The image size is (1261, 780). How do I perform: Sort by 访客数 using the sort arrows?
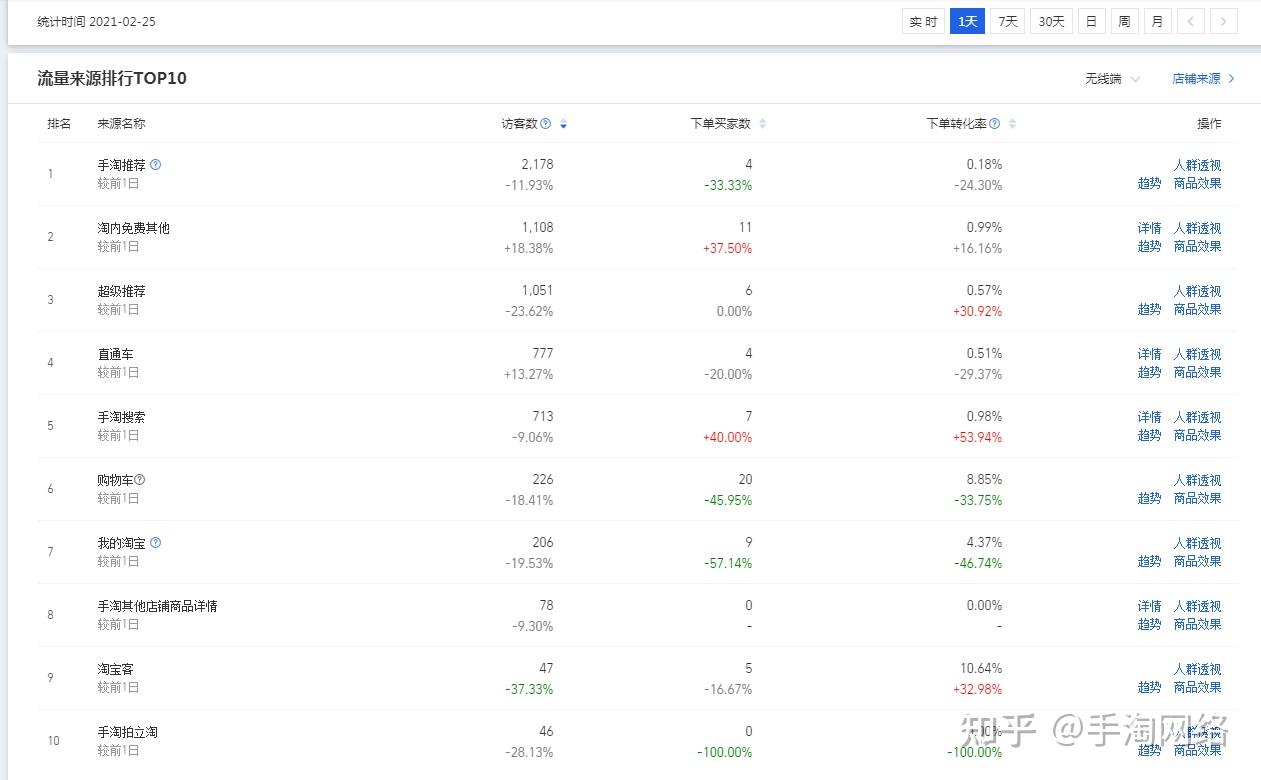tap(563, 124)
